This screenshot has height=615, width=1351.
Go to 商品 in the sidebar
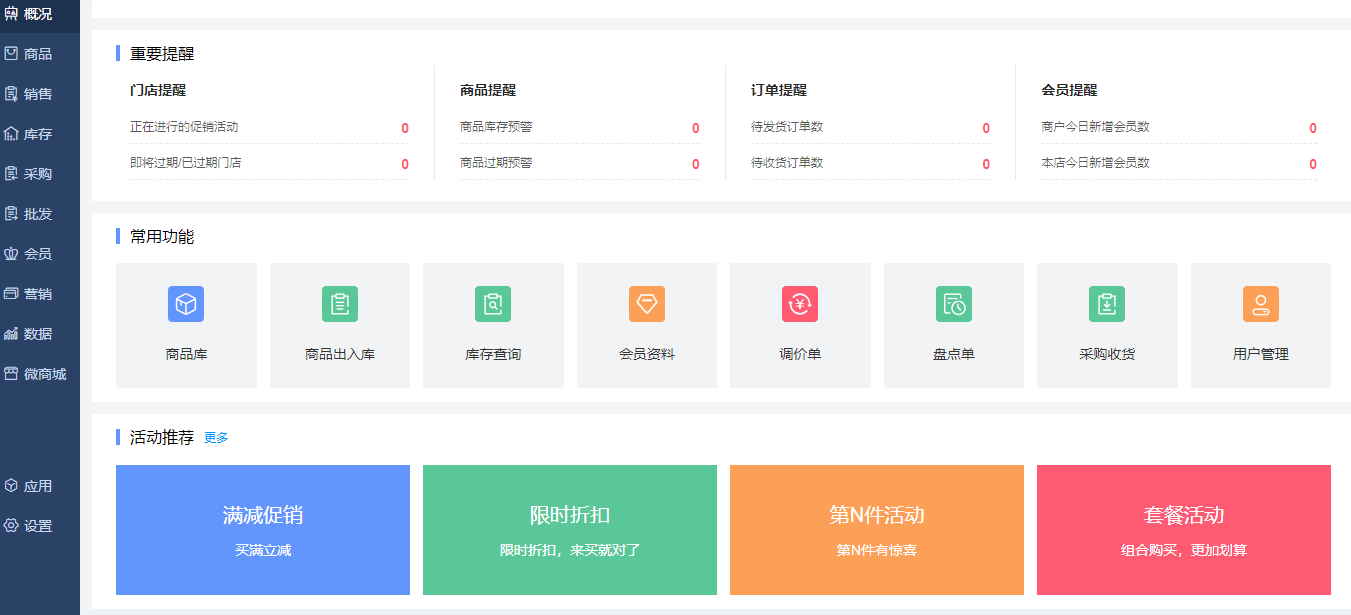point(40,54)
